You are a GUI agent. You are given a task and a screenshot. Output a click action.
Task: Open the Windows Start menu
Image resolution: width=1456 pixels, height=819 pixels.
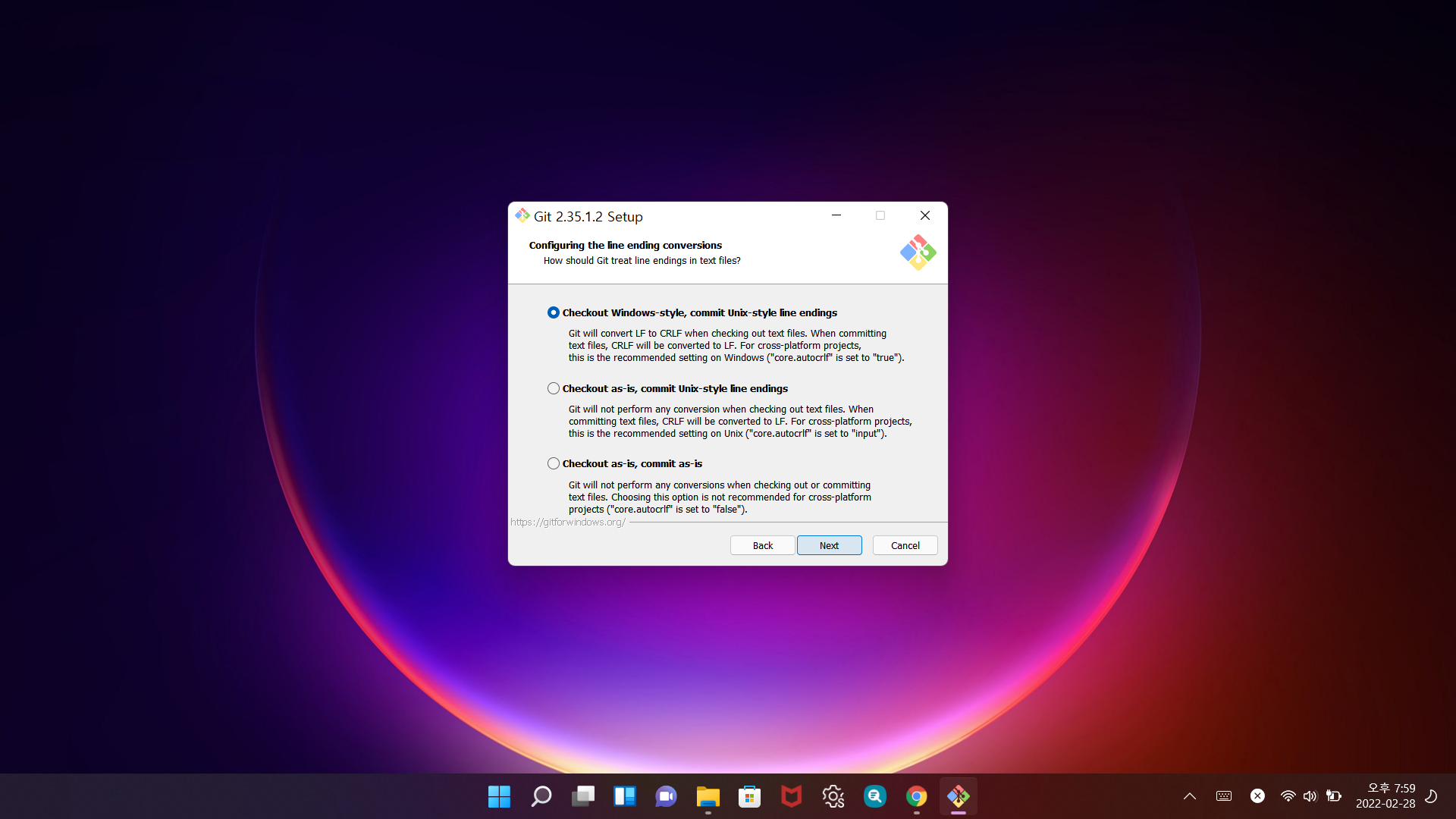[x=499, y=796]
